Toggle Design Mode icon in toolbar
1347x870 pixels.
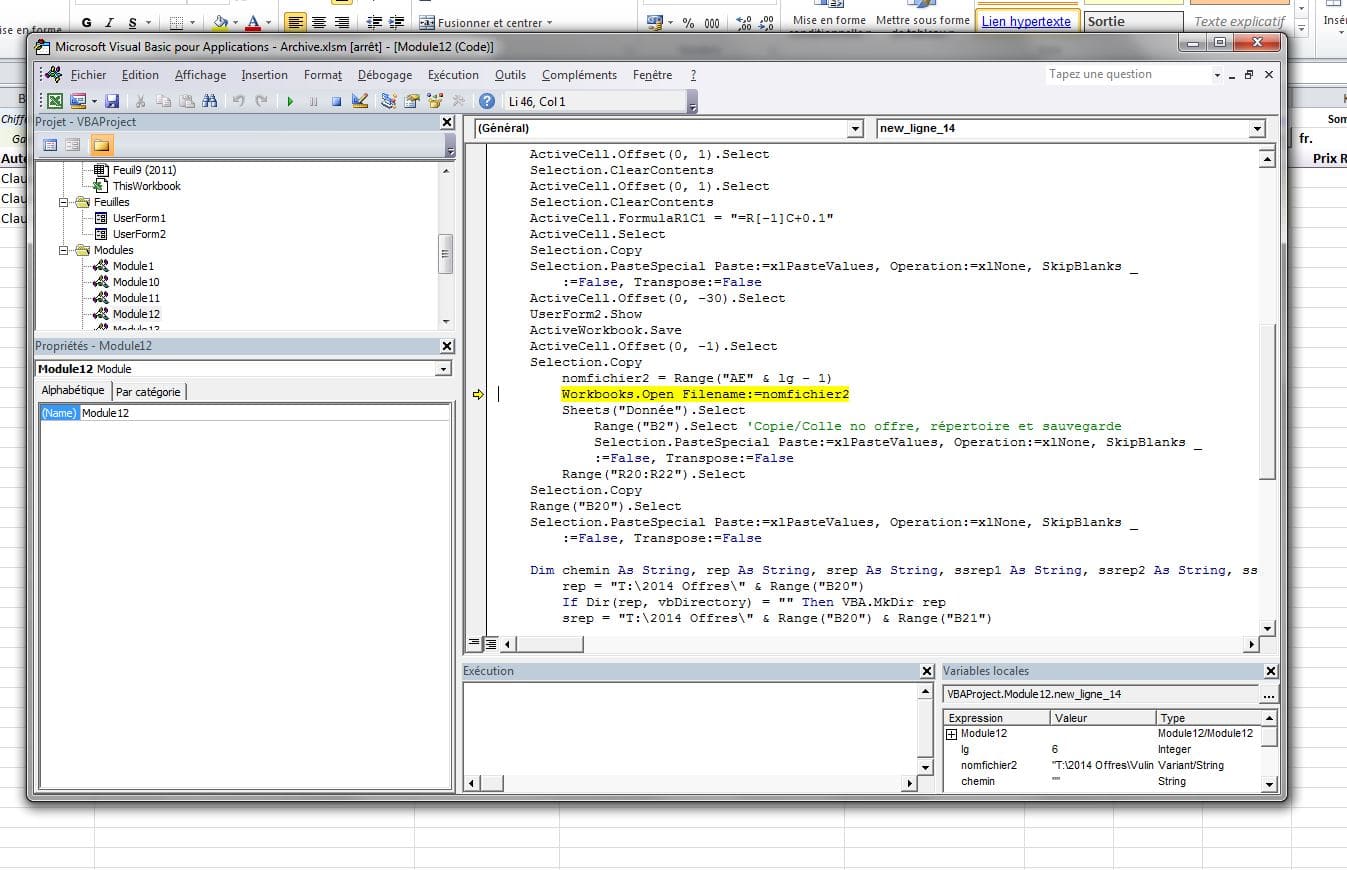[360, 101]
